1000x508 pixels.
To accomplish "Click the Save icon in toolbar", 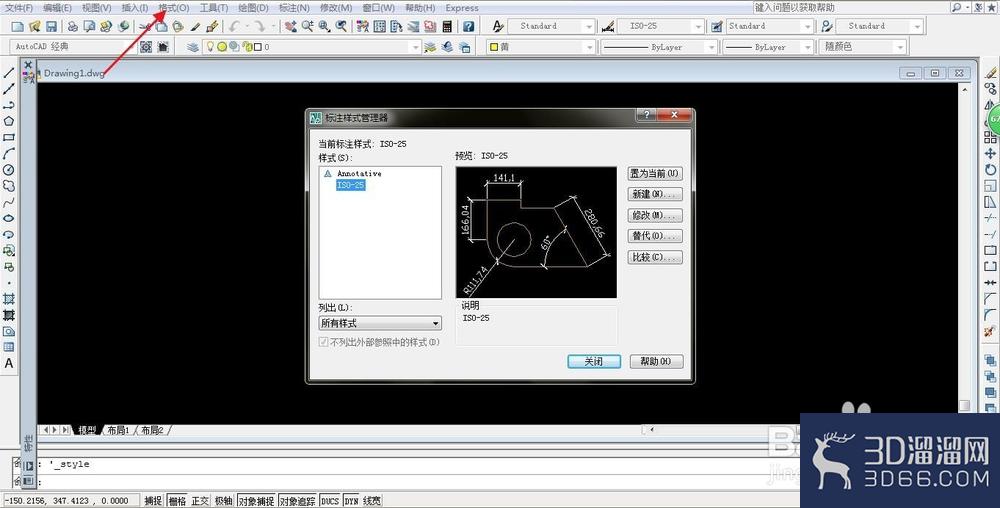I will (x=52, y=27).
